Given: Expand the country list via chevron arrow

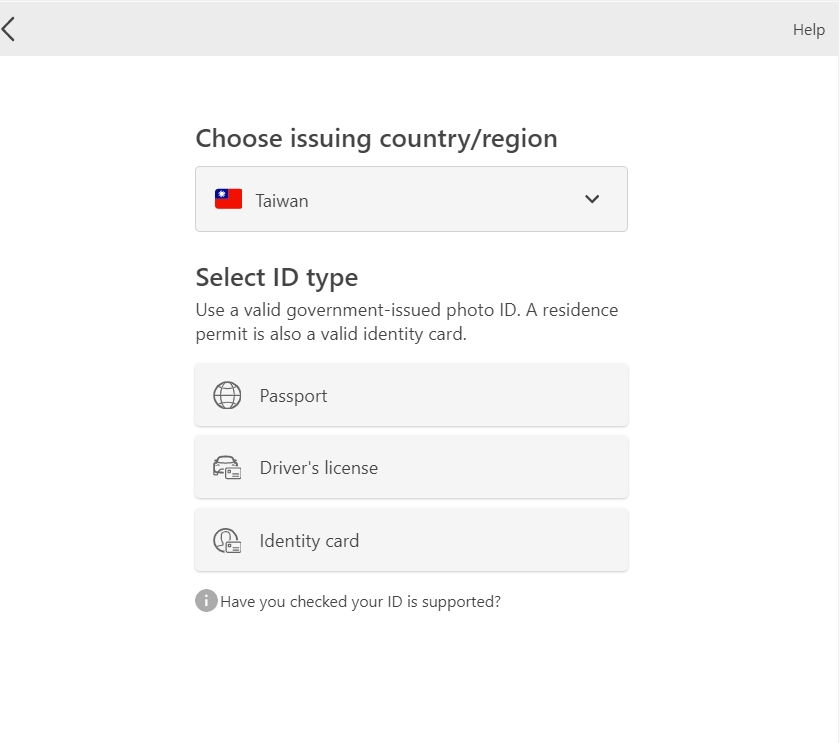Looking at the screenshot, I should [x=592, y=199].
